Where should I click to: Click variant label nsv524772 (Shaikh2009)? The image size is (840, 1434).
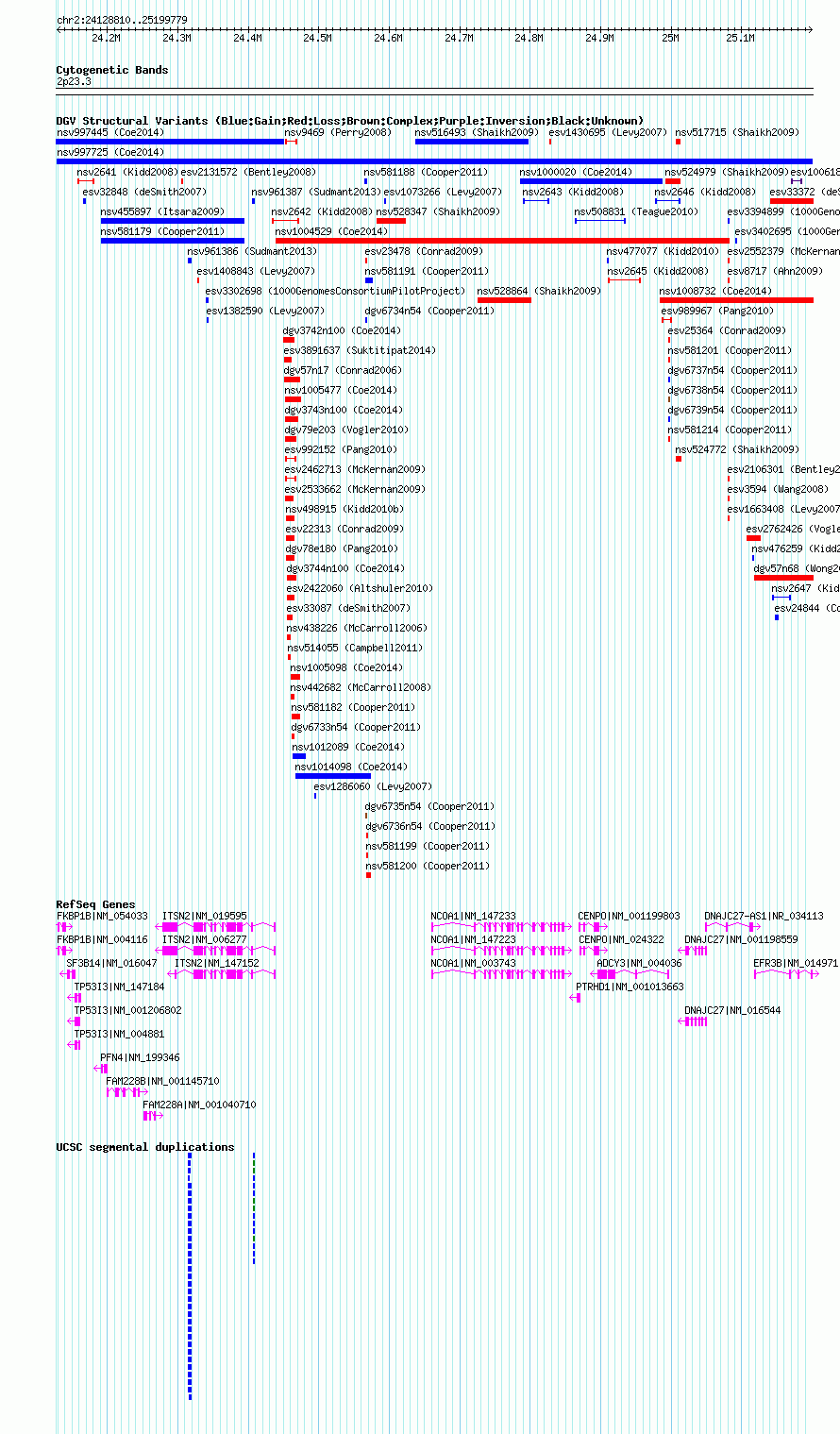click(x=736, y=450)
